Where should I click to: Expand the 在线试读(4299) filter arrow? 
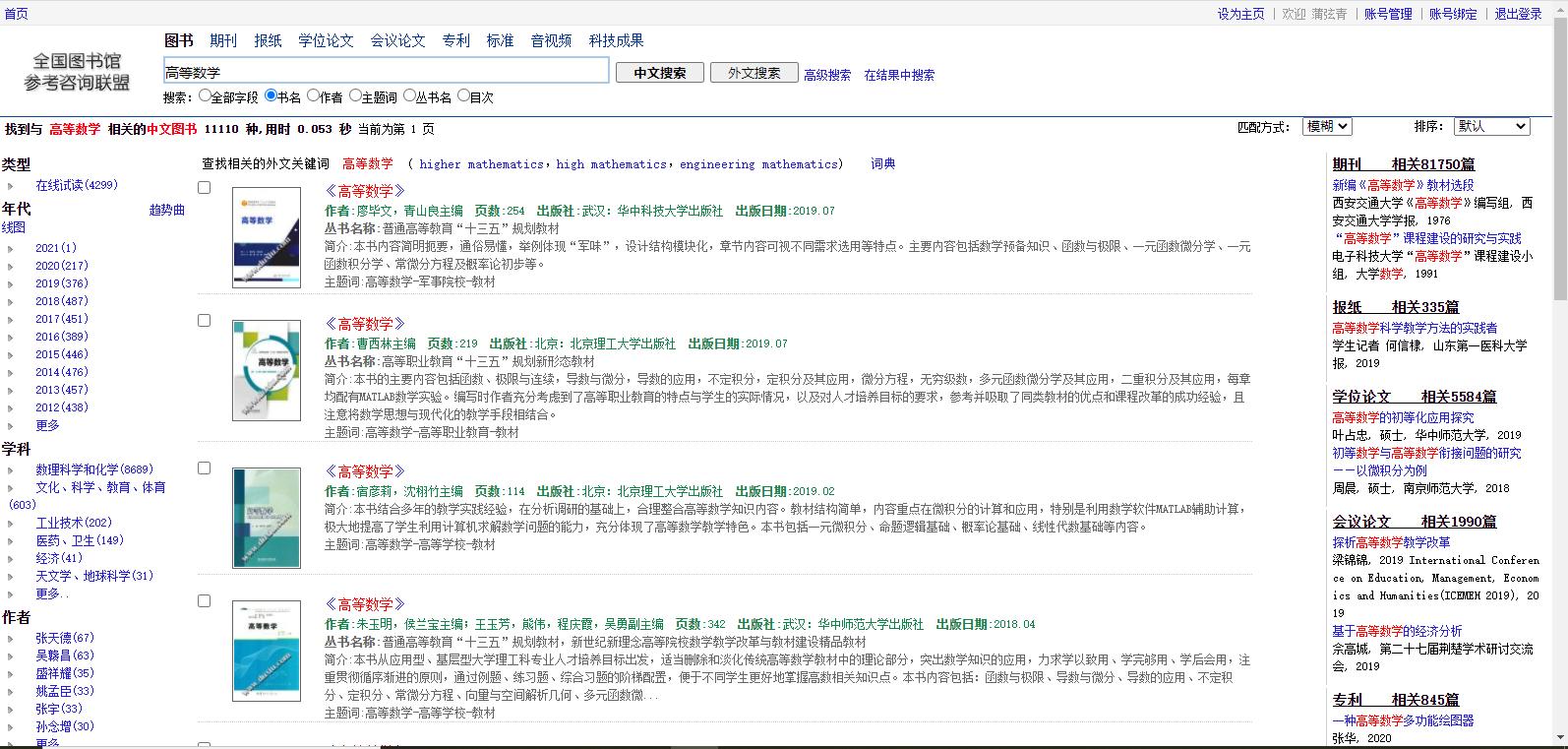[11, 186]
